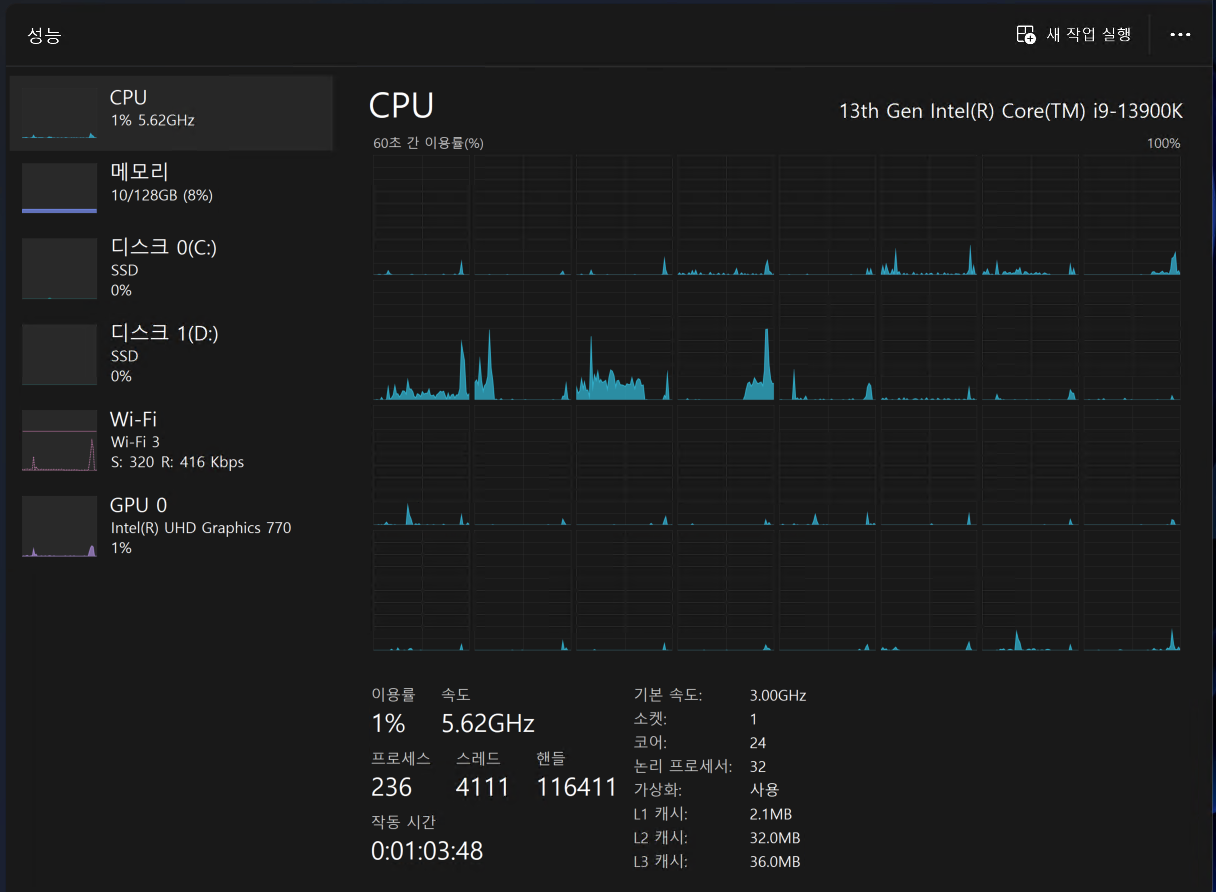Click the 새 작업 실행 button label
This screenshot has width=1216, height=892.
click(x=1089, y=35)
